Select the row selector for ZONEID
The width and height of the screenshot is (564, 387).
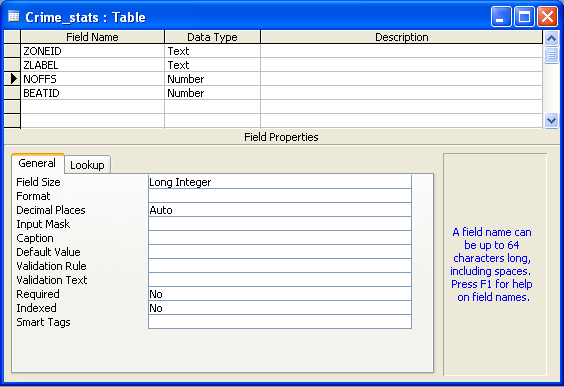[12, 51]
